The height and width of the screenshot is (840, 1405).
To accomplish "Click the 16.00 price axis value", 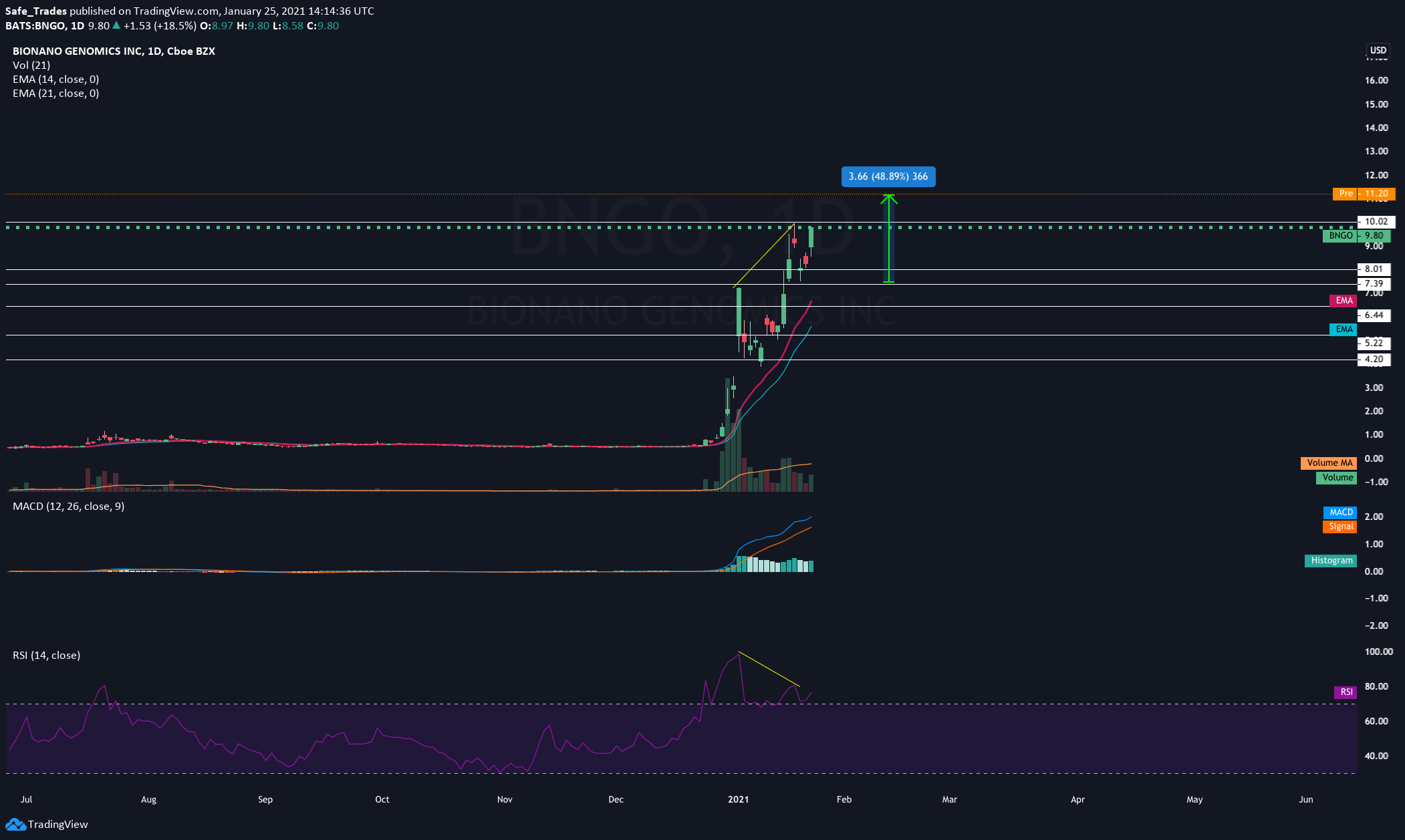I will [x=1376, y=80].
